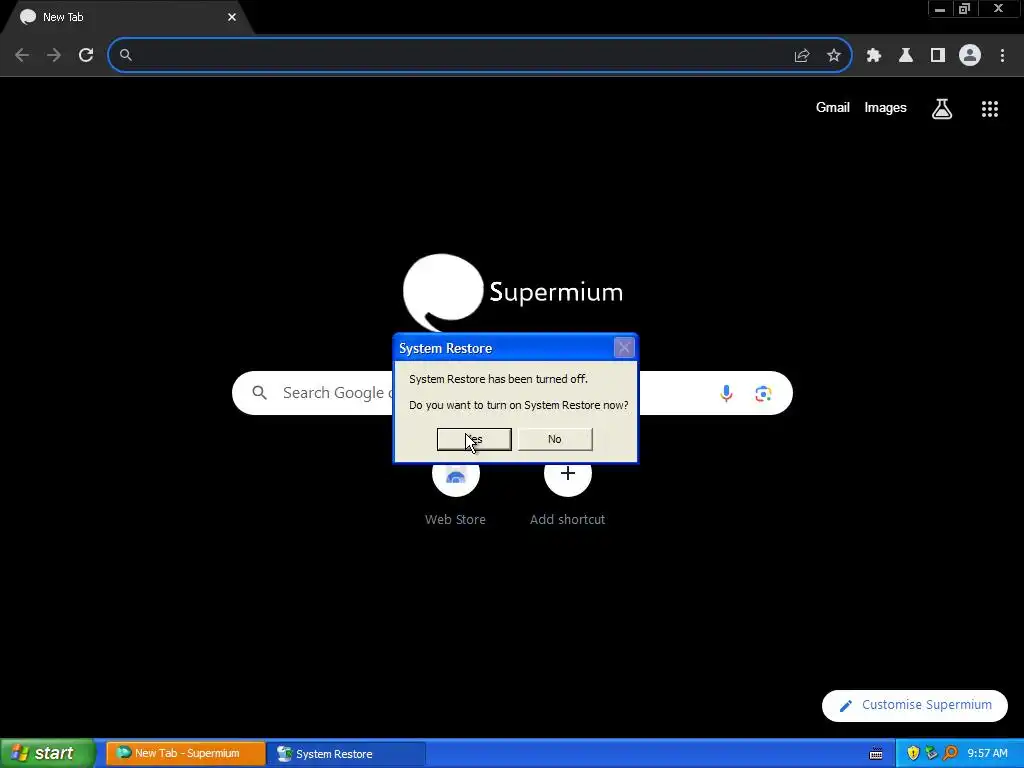Open the Images link

click(x=886, y=108)
